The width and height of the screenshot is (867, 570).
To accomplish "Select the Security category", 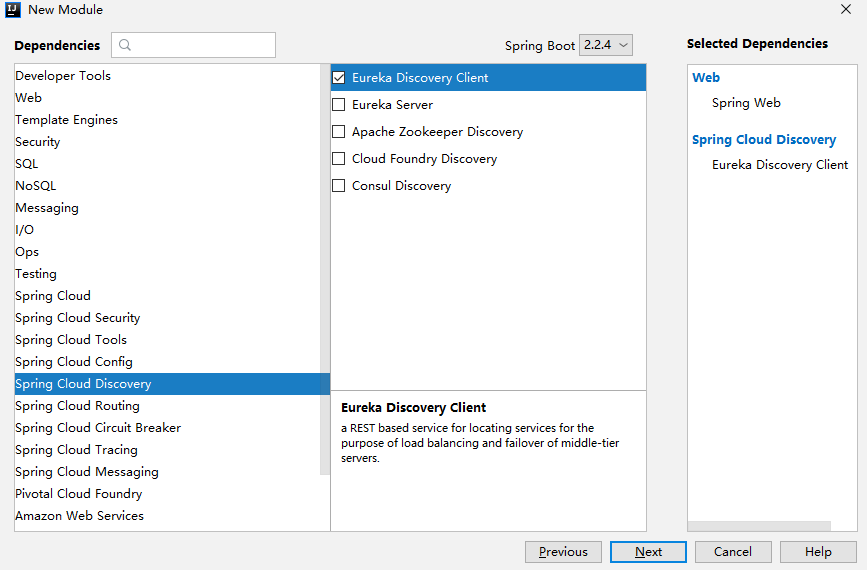I will point(168,142).
